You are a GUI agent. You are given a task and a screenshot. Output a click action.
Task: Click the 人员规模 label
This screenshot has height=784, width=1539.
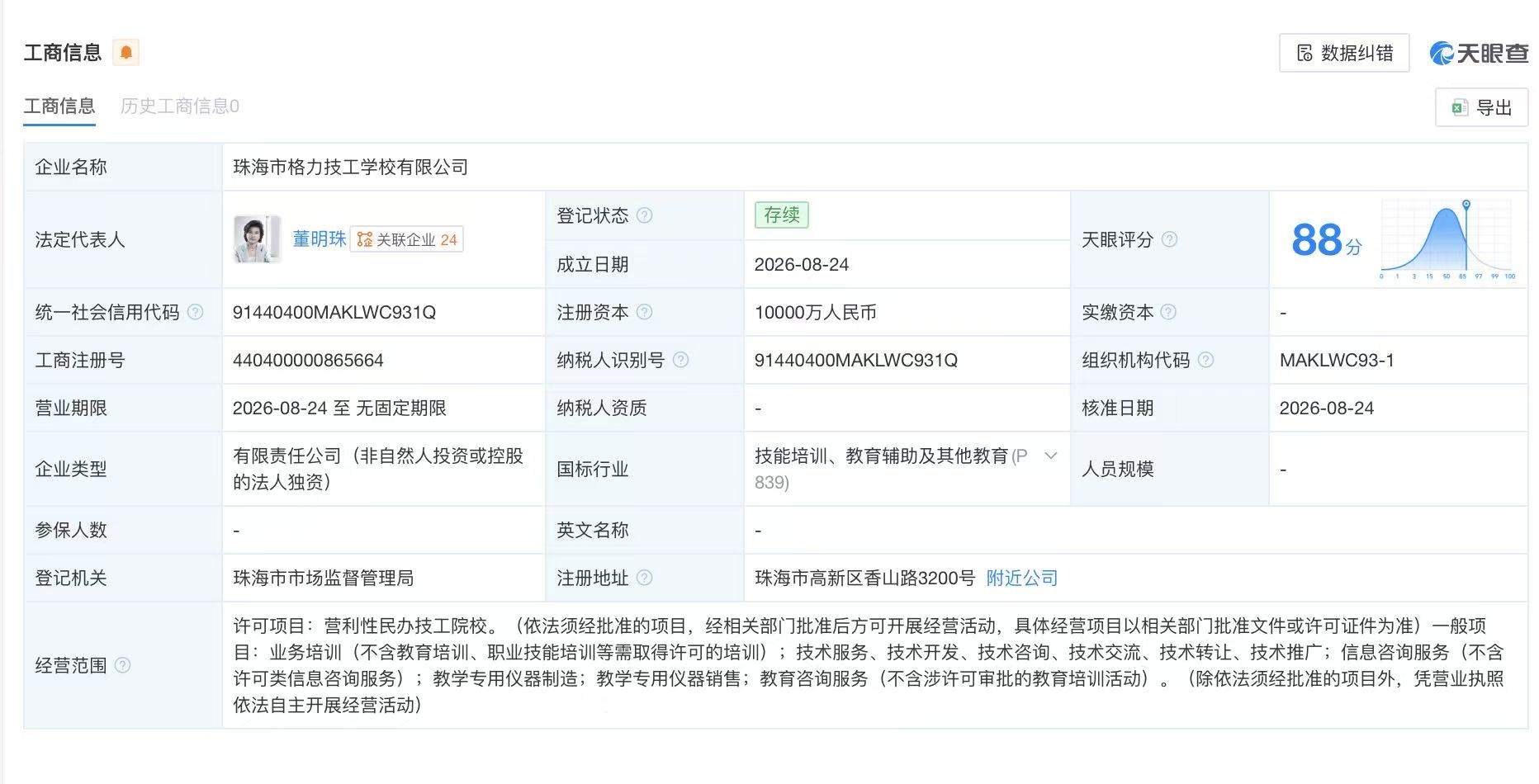(1118, 469)
